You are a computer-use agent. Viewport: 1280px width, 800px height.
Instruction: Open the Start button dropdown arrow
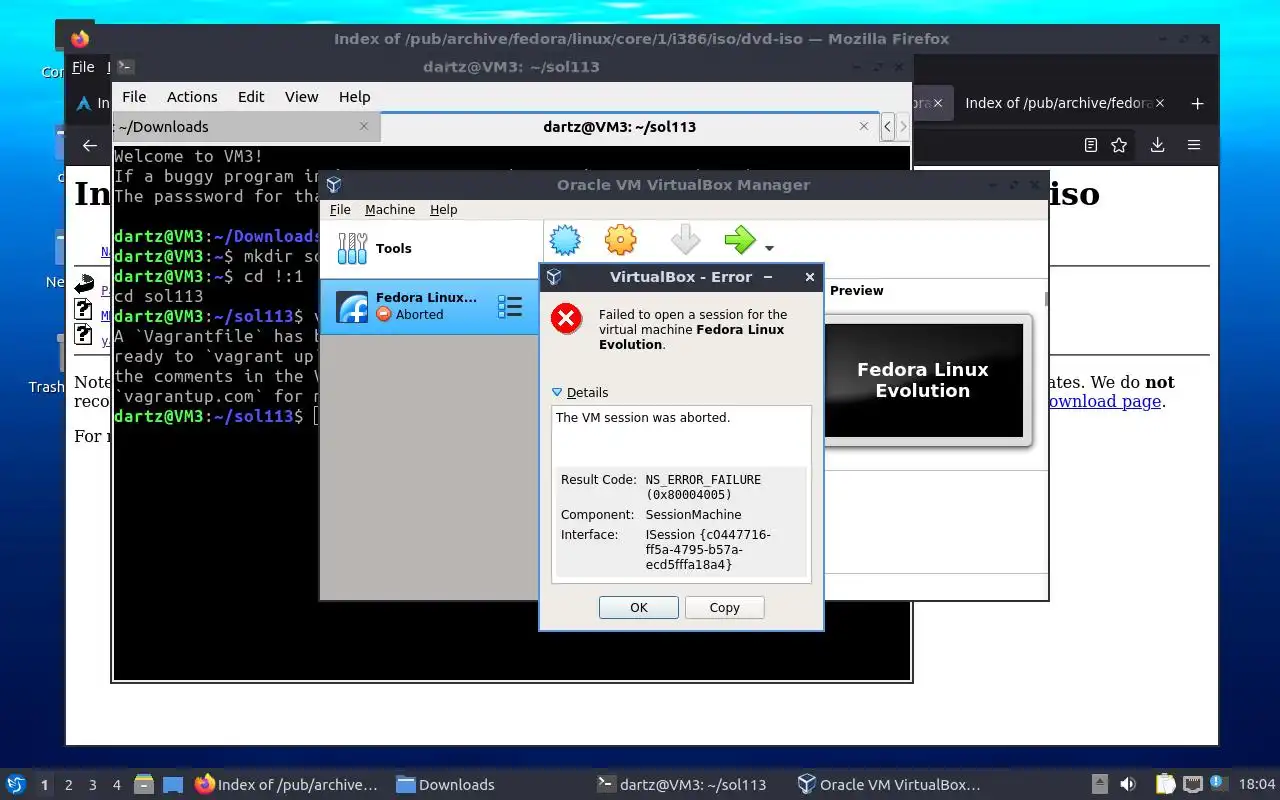click(x=769, y=248)
